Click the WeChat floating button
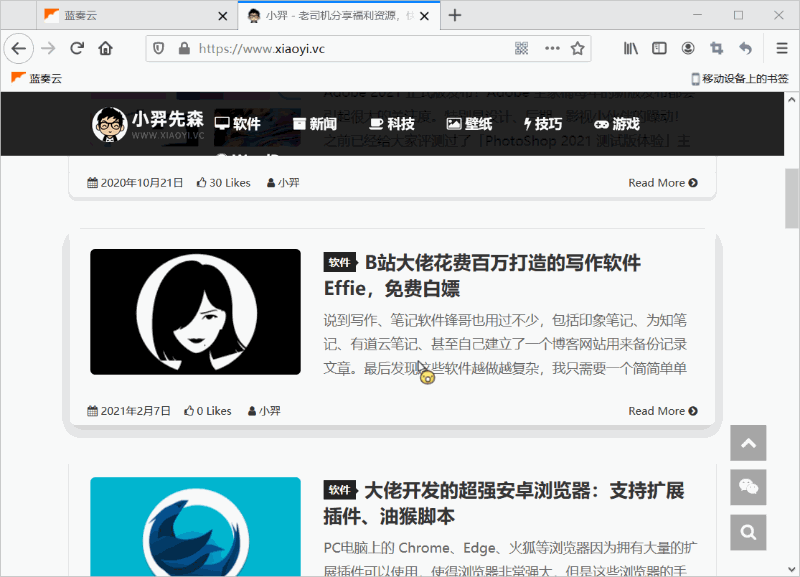The height and width of the screenshot is (577, 800). pos(748,487)
